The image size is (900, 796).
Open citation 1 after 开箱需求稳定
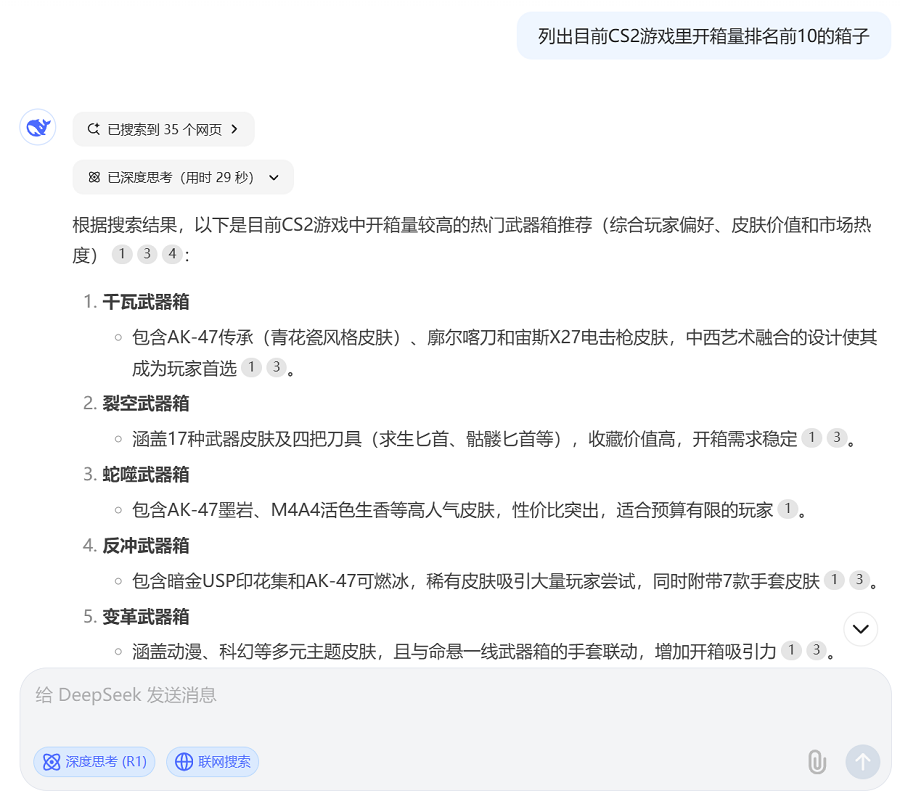[812, 438]
